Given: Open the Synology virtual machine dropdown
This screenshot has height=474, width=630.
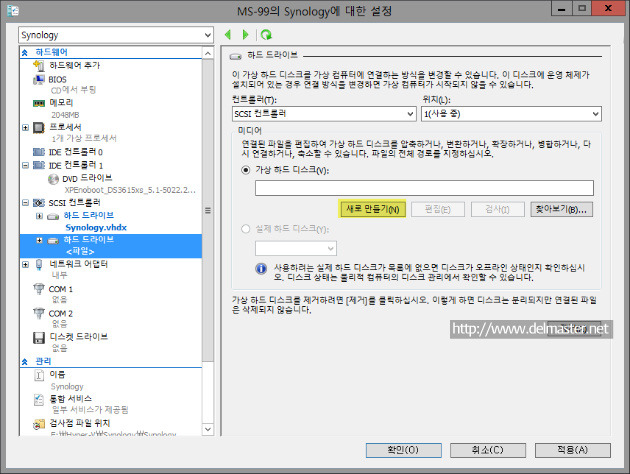Looking at the screenshot, I should (x=116, y=35).
